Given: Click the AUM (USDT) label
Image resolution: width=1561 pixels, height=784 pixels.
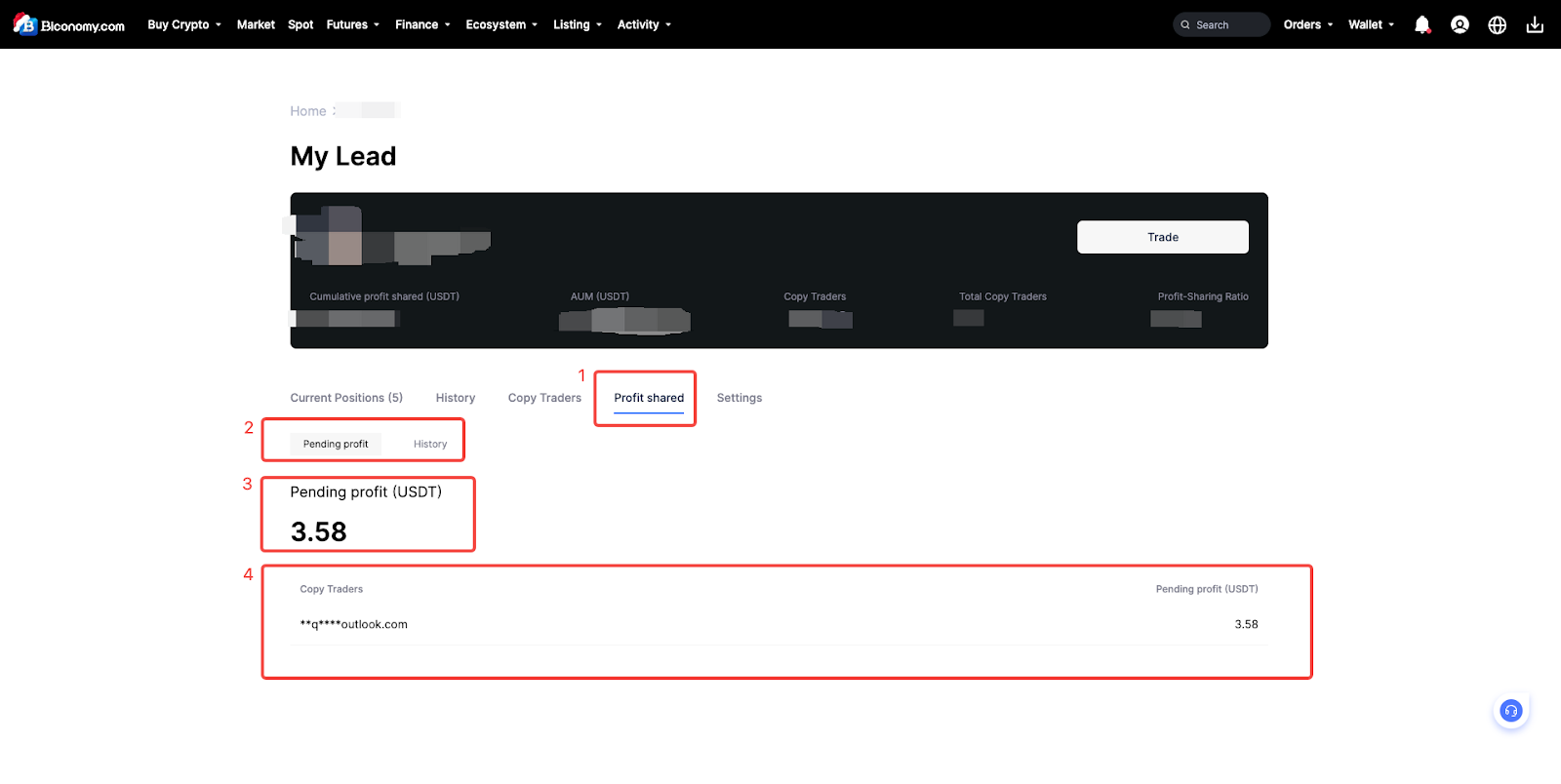Looking at the screenshot, I should pos(600,296).
